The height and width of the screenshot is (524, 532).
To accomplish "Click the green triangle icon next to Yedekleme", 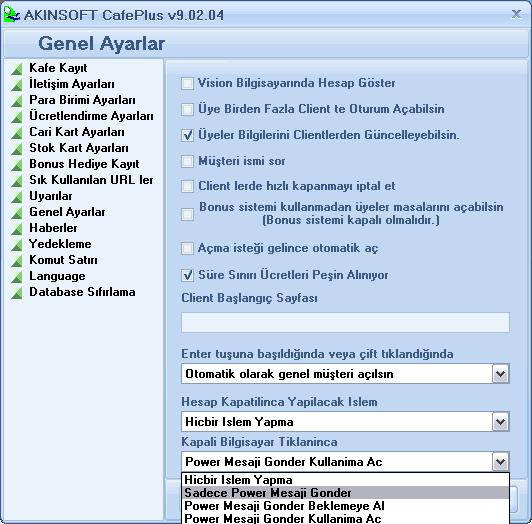I will [x=17, y=245].
